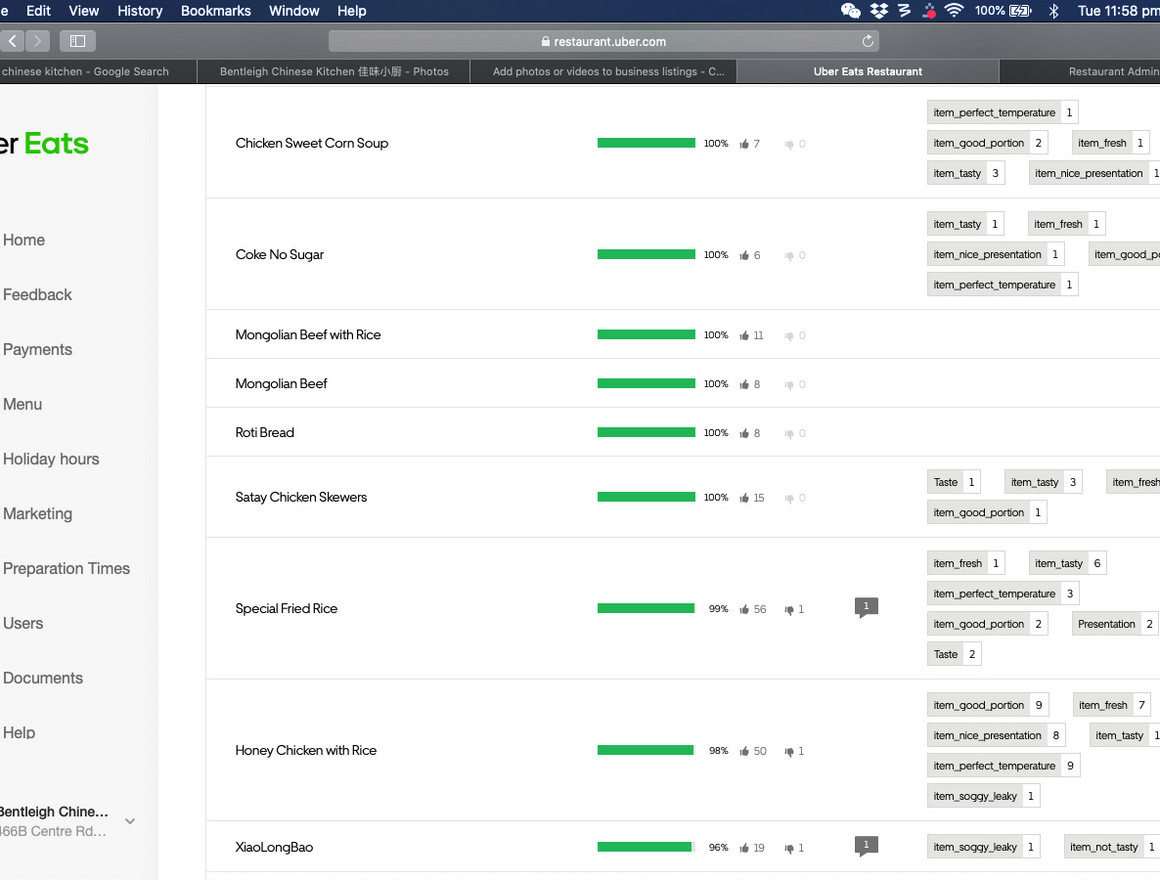Open Feedback in the sidebar

(x=38, y=295)
